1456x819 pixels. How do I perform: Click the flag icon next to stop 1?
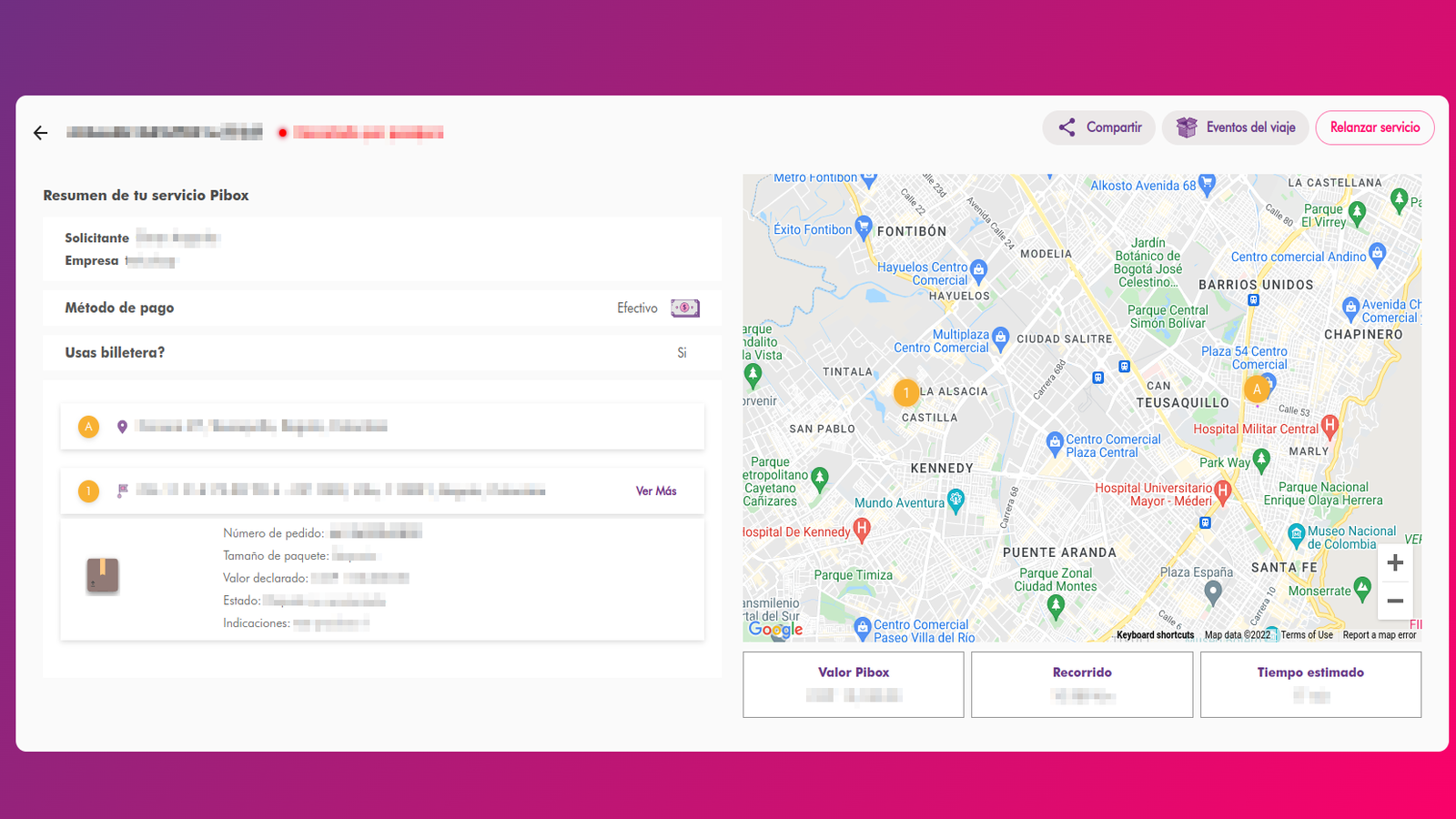(124, 490)
